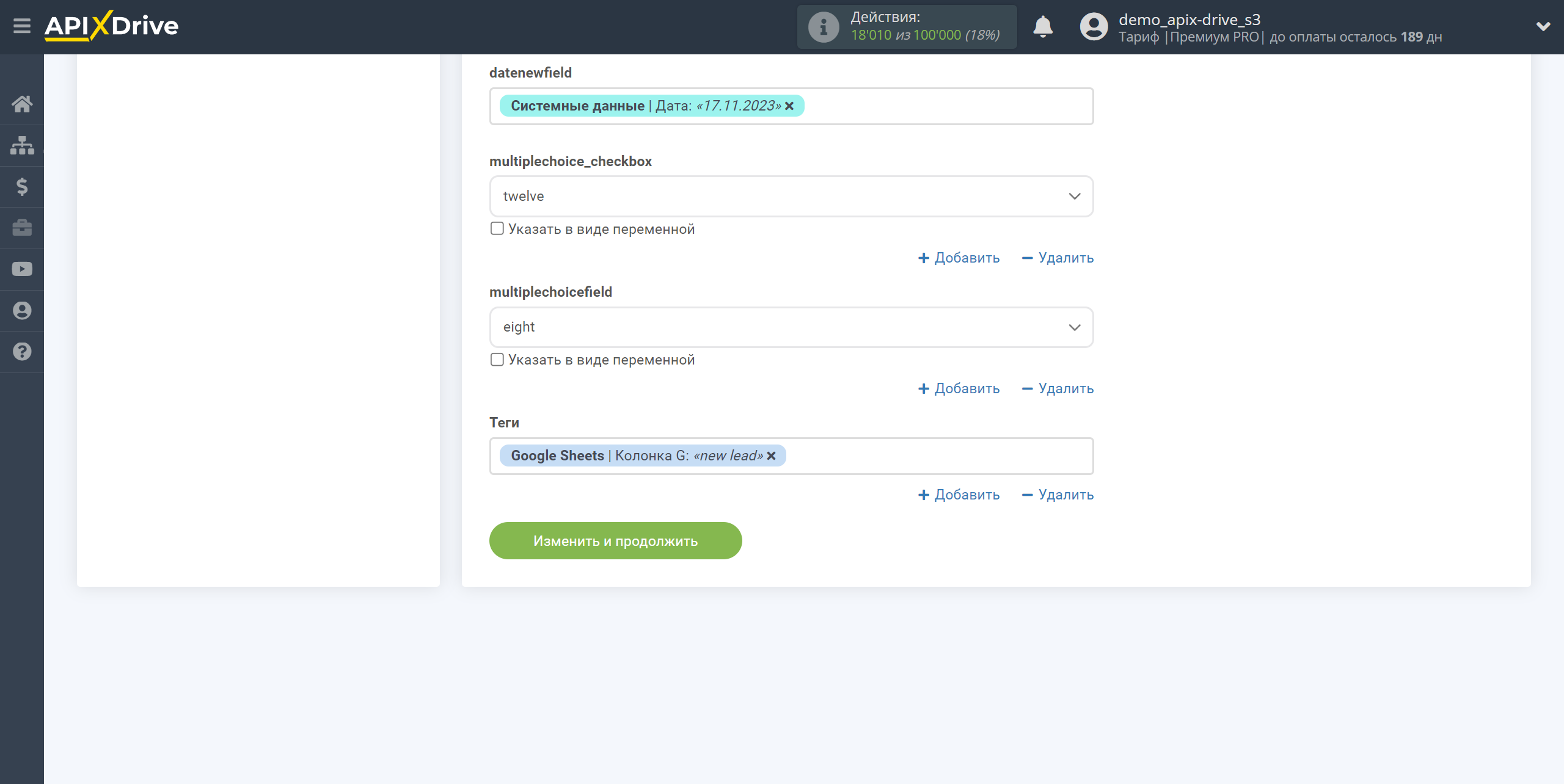This screenshot has width=1564, height=784.
Task: Open multiplechoice_checkbox dropdown showing twelve
Action: point(791,196)
